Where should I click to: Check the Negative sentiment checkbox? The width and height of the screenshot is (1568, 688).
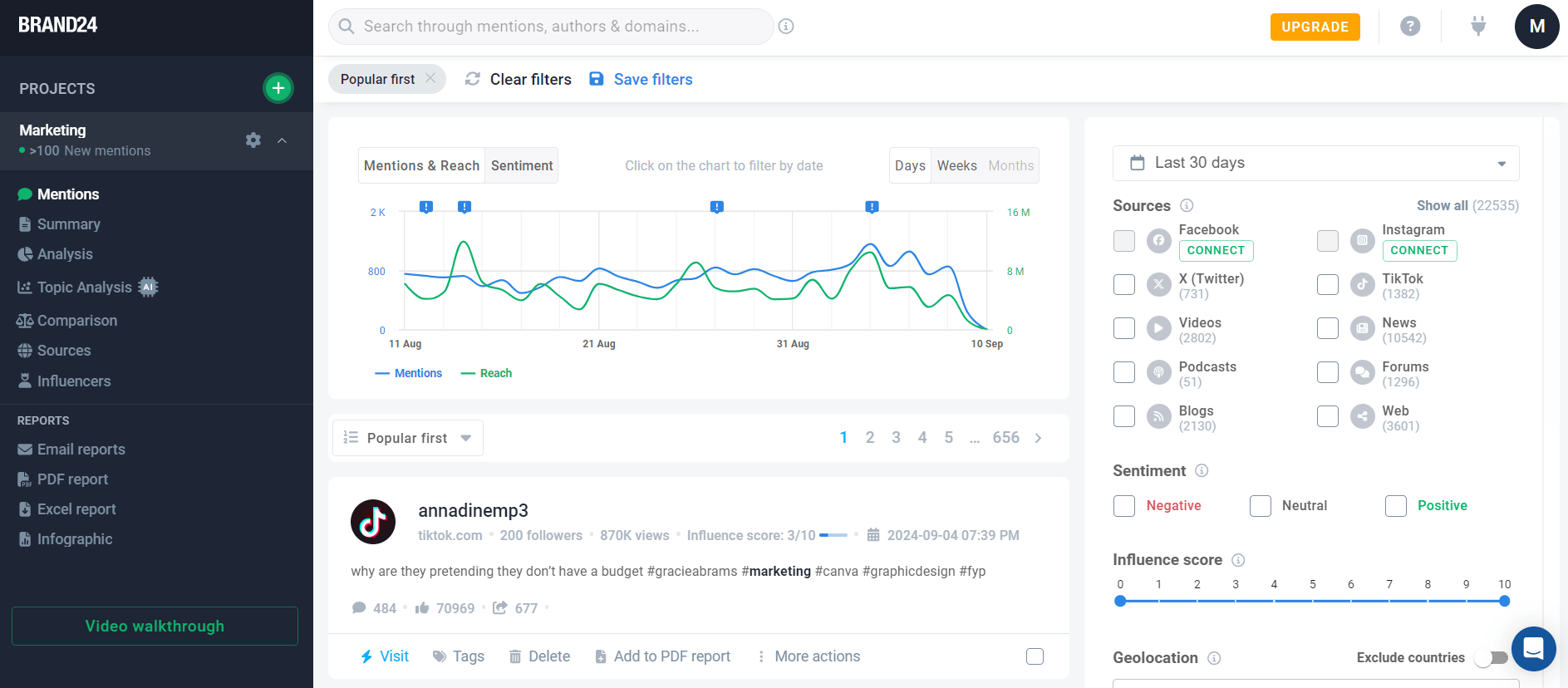coord(1124,506)
